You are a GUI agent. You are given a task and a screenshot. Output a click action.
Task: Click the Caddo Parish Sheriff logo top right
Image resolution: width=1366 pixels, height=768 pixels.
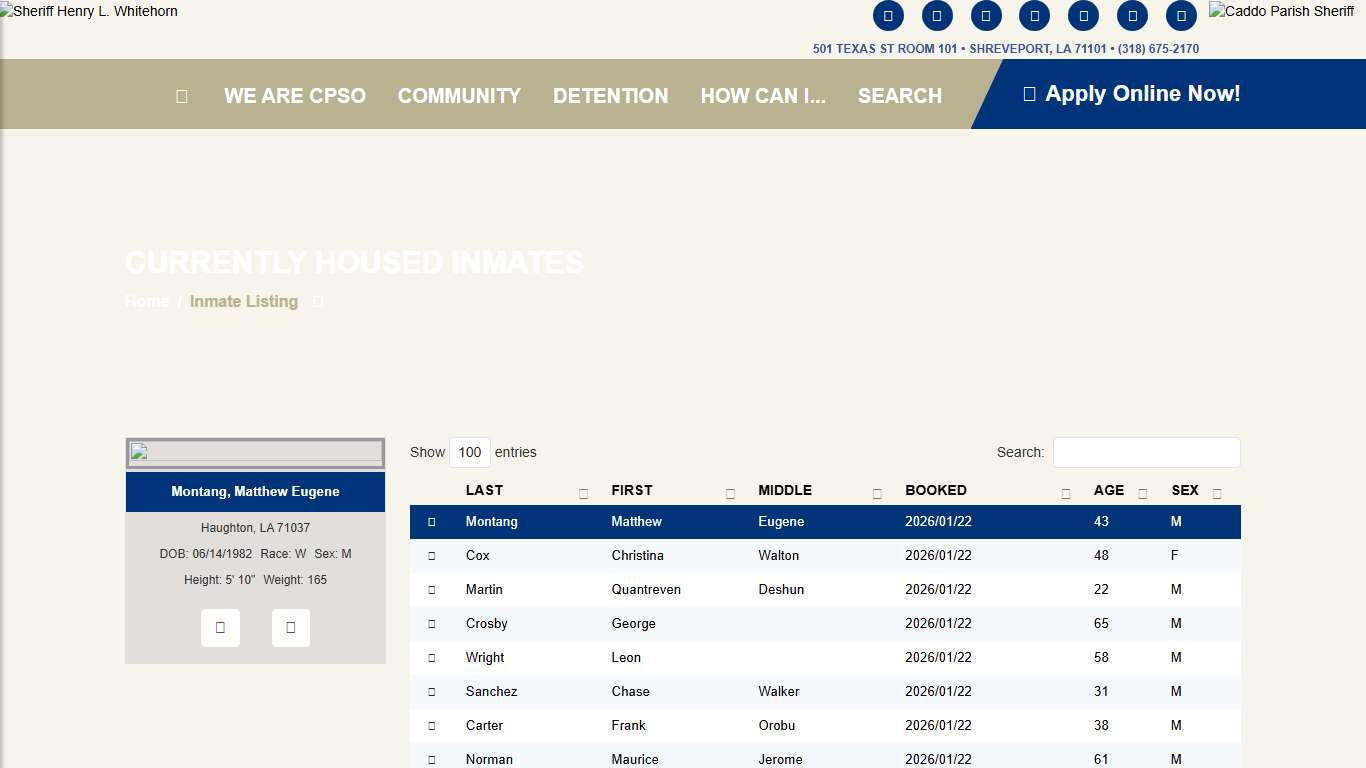click(x=1281, y=11)
